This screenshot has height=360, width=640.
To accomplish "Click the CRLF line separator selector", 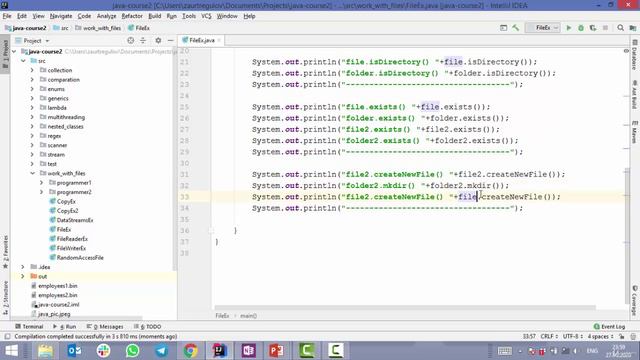I will pos(549,336).
